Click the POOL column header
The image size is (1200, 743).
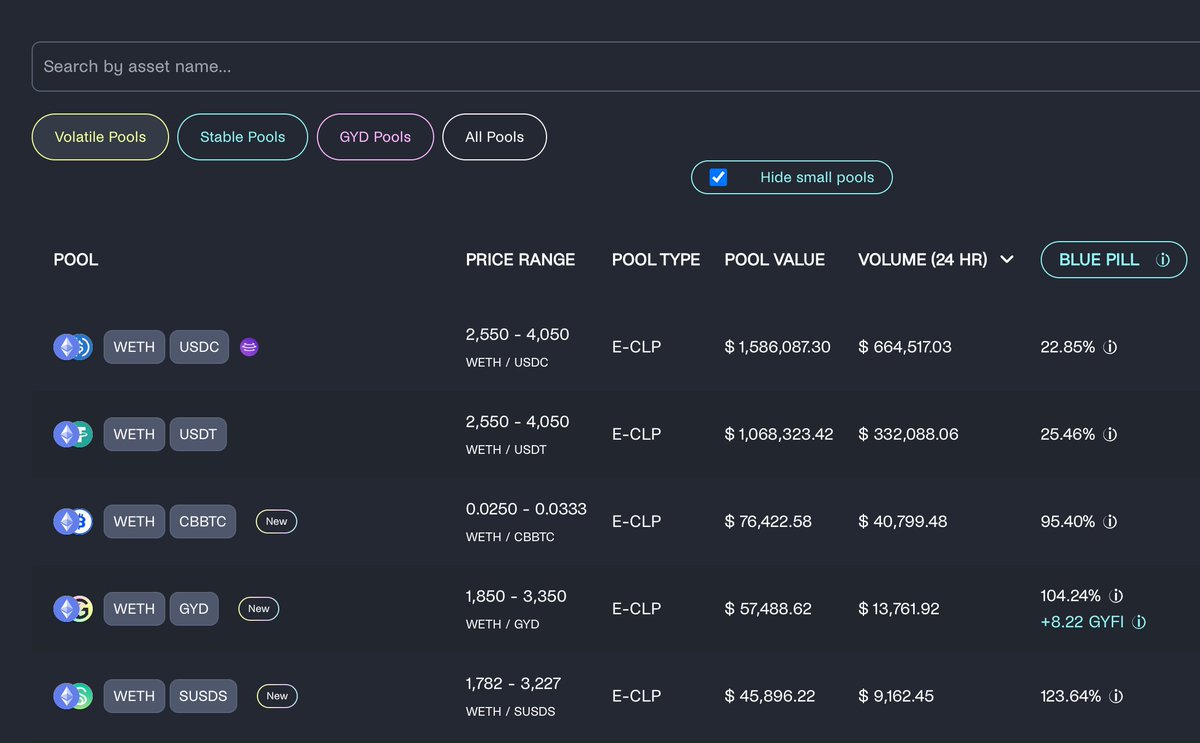76,260
